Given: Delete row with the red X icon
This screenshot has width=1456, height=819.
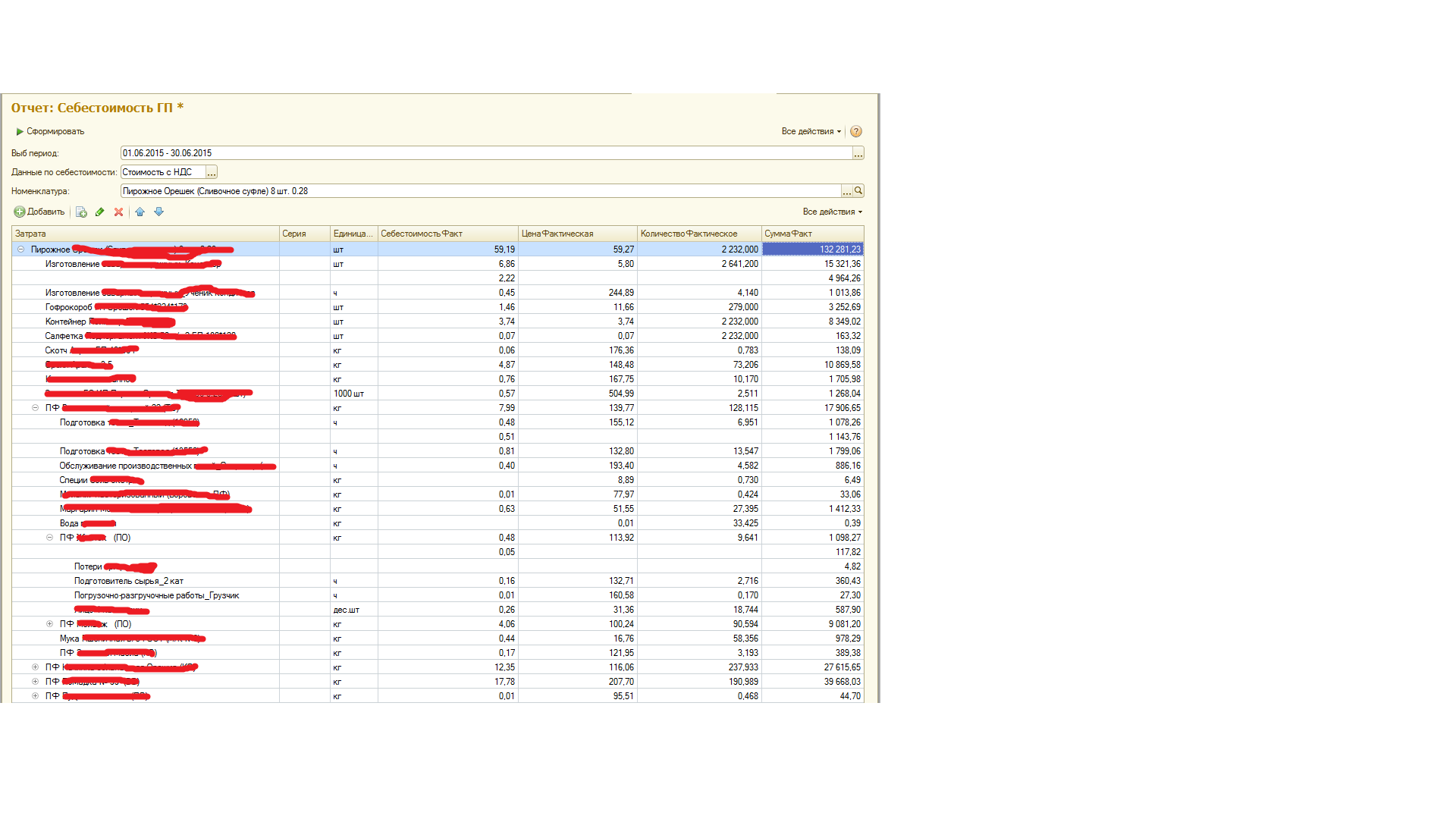Looking at the screenshot, I should pos(118,212).
